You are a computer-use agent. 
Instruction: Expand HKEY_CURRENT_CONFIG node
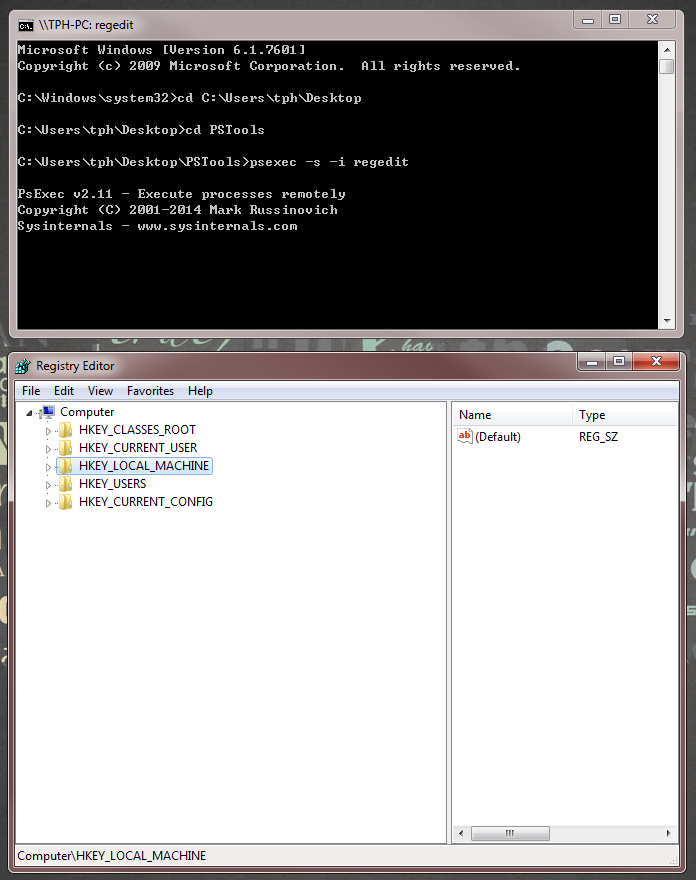coord(48,503)
